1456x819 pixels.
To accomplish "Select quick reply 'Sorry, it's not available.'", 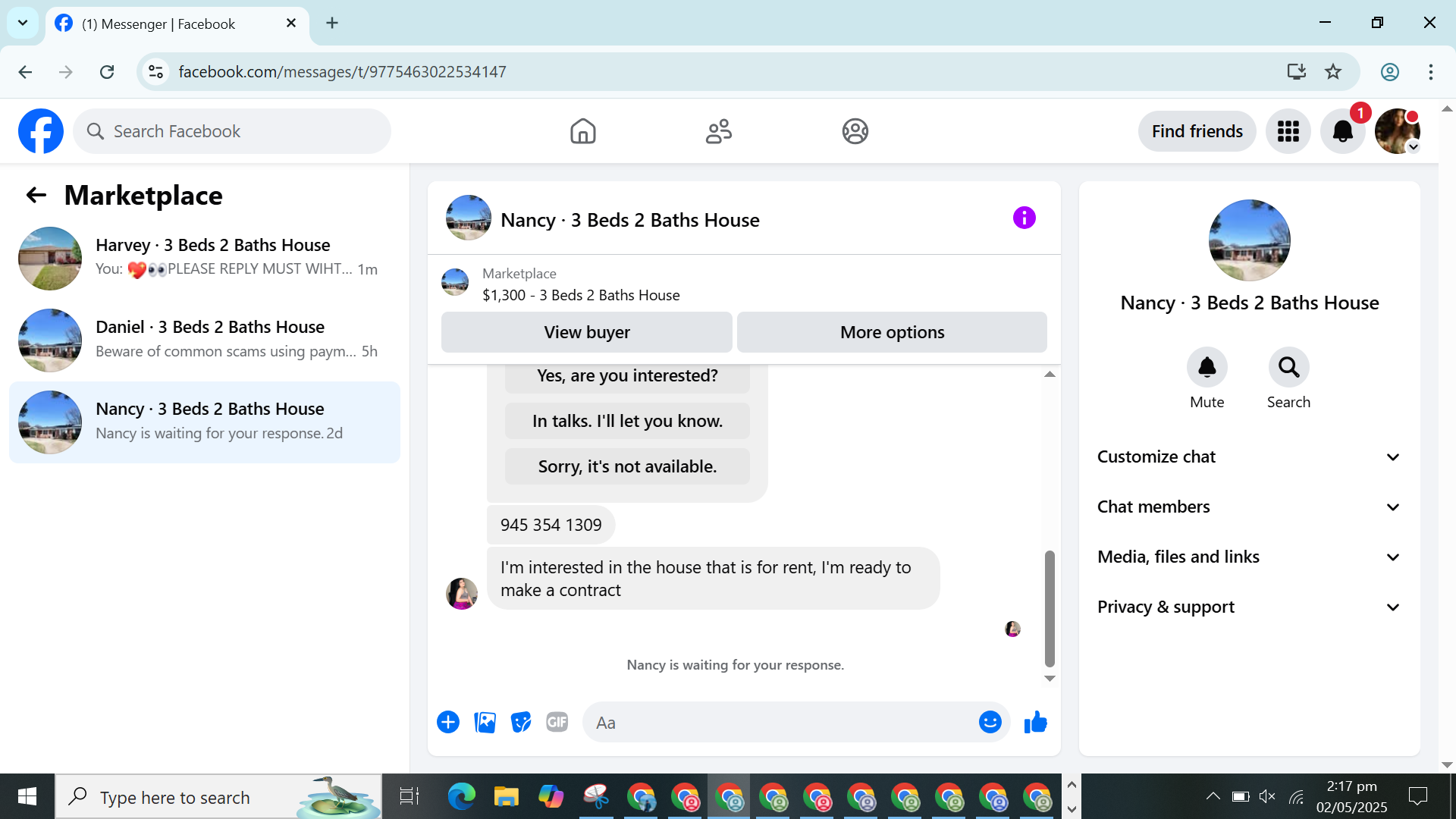I will [x=627, y=466].
